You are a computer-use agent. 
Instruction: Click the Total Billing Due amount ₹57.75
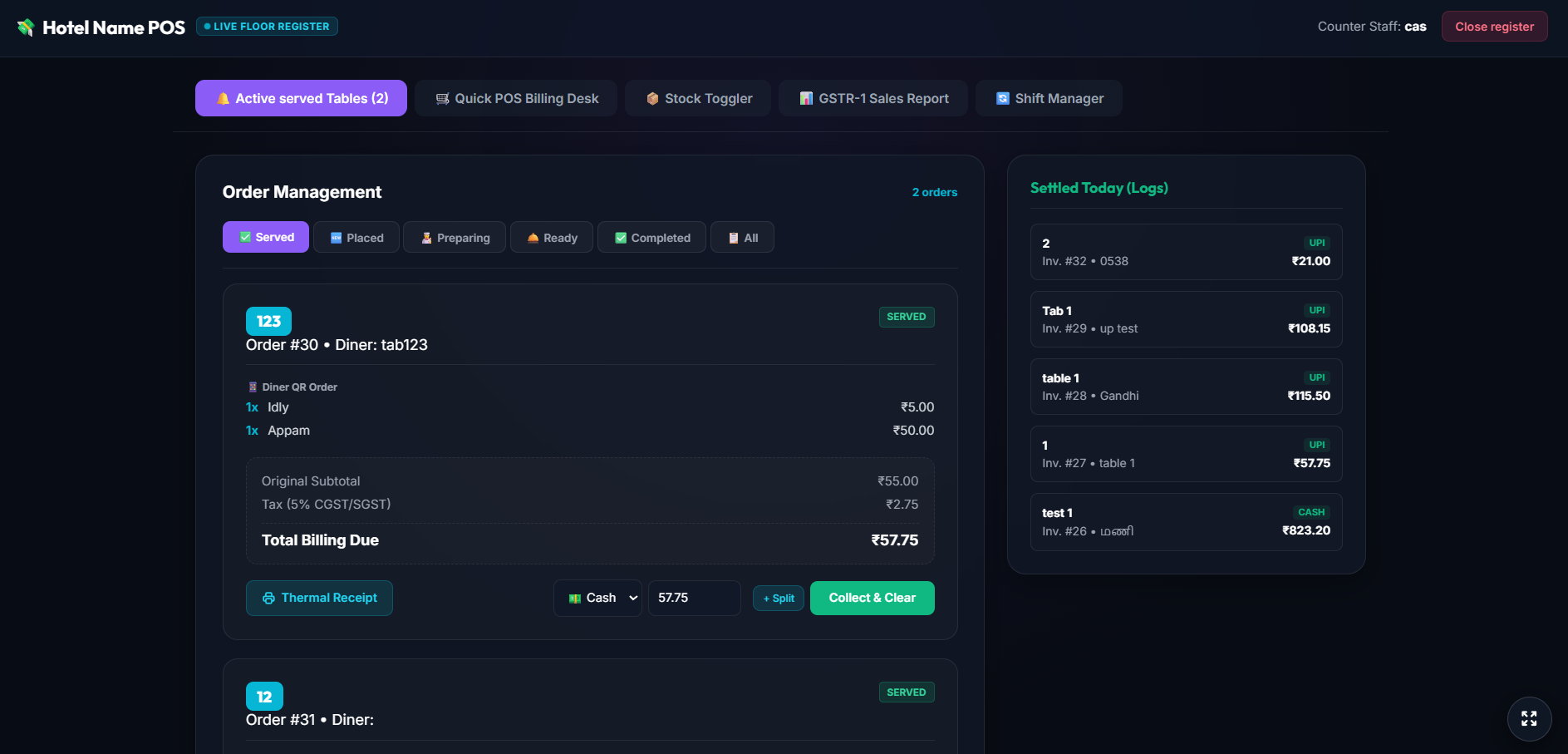coord(895,540)
